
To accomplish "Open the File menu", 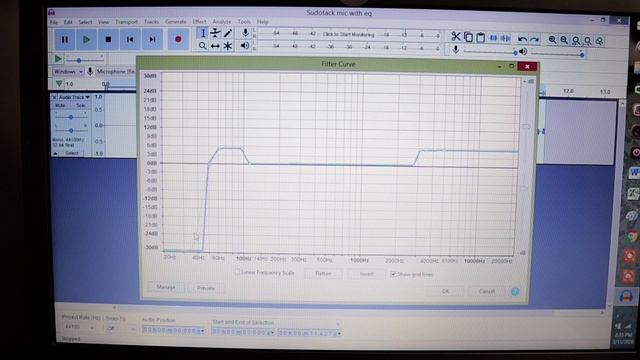I will pyautogui.click(x=54, y=22).
